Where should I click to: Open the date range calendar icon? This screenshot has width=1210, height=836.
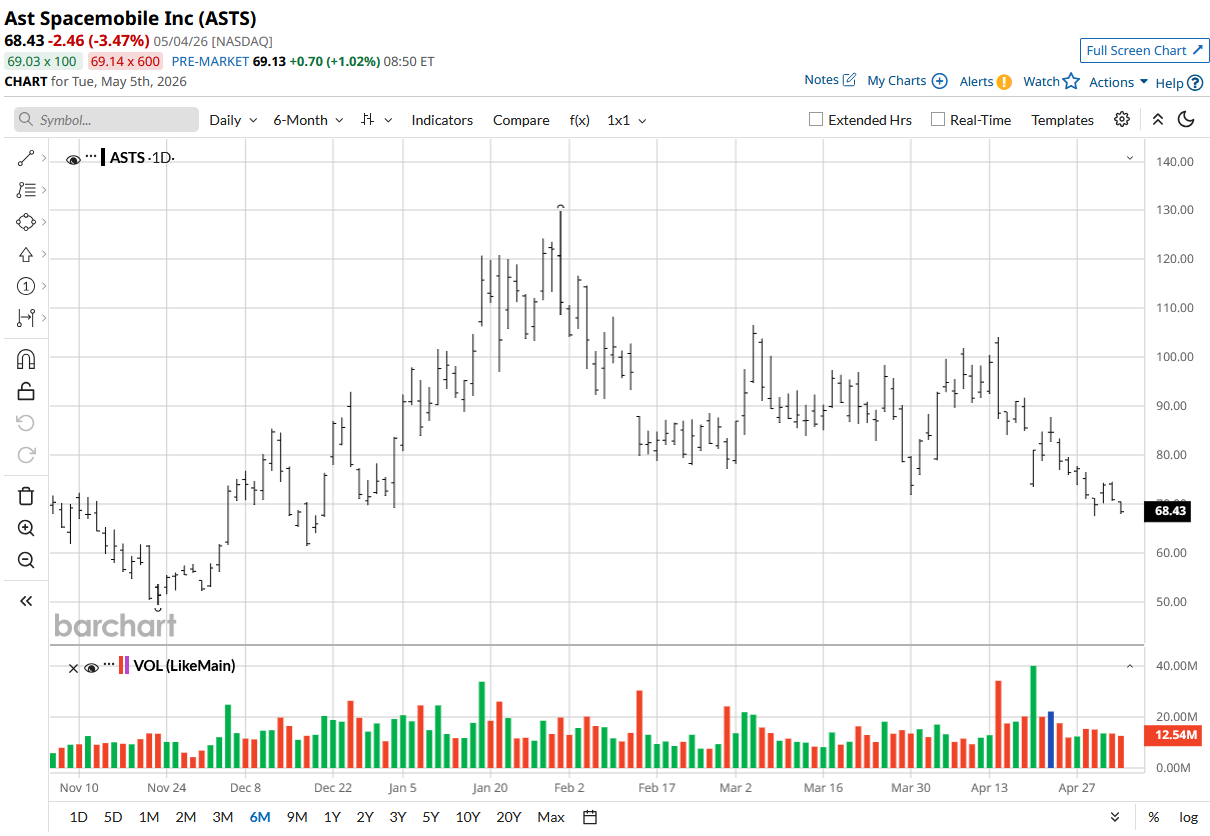(x=590, y=817)
